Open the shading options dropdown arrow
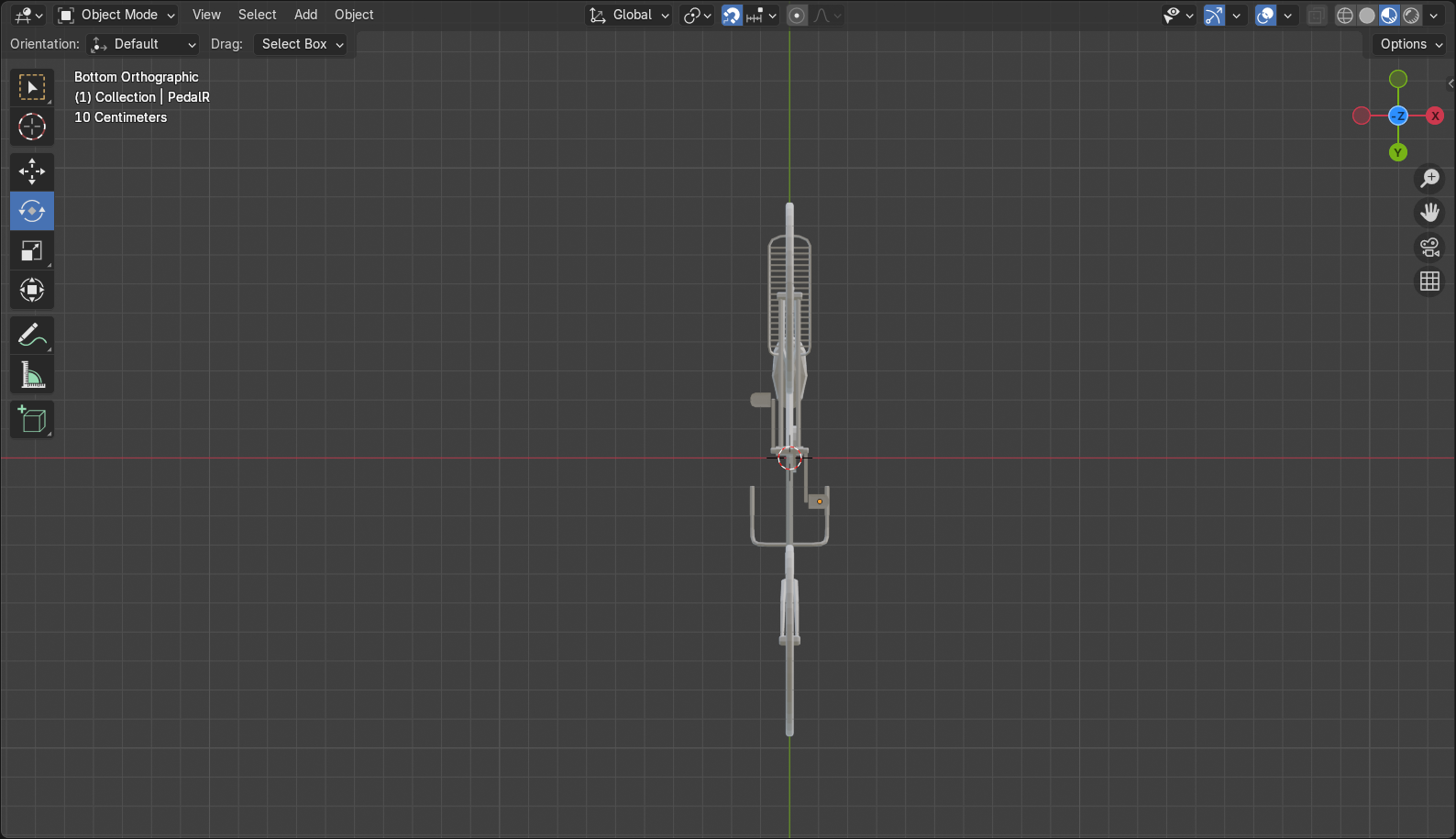Screen dimensions: 1456x839 (1434, 15)
